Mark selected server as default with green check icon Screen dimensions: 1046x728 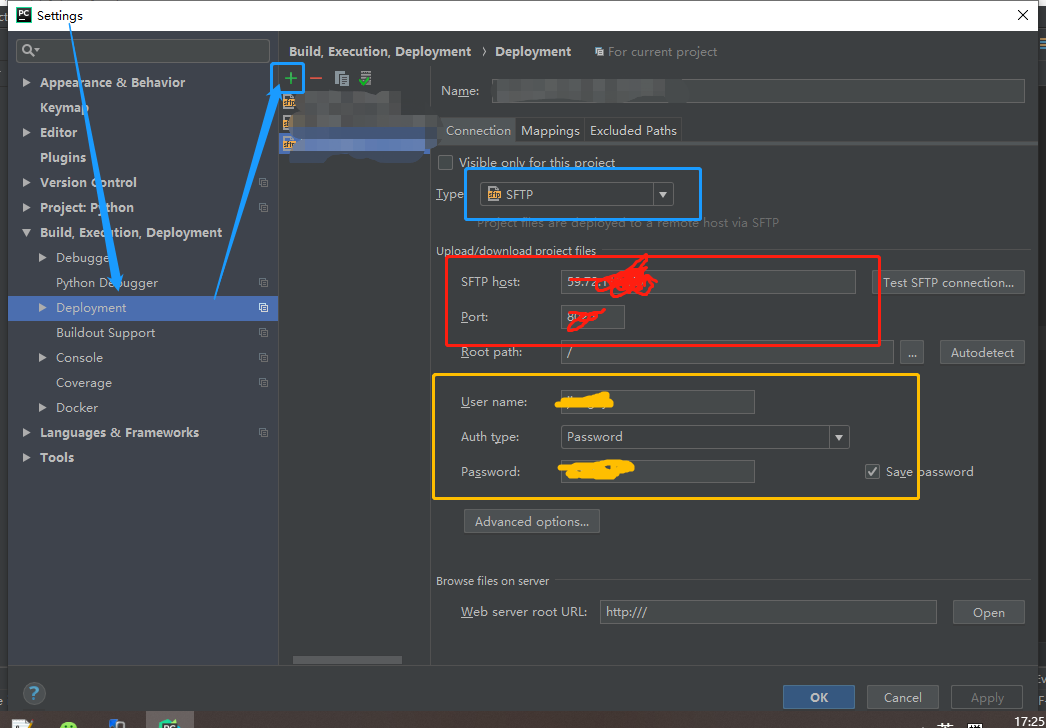365,77
